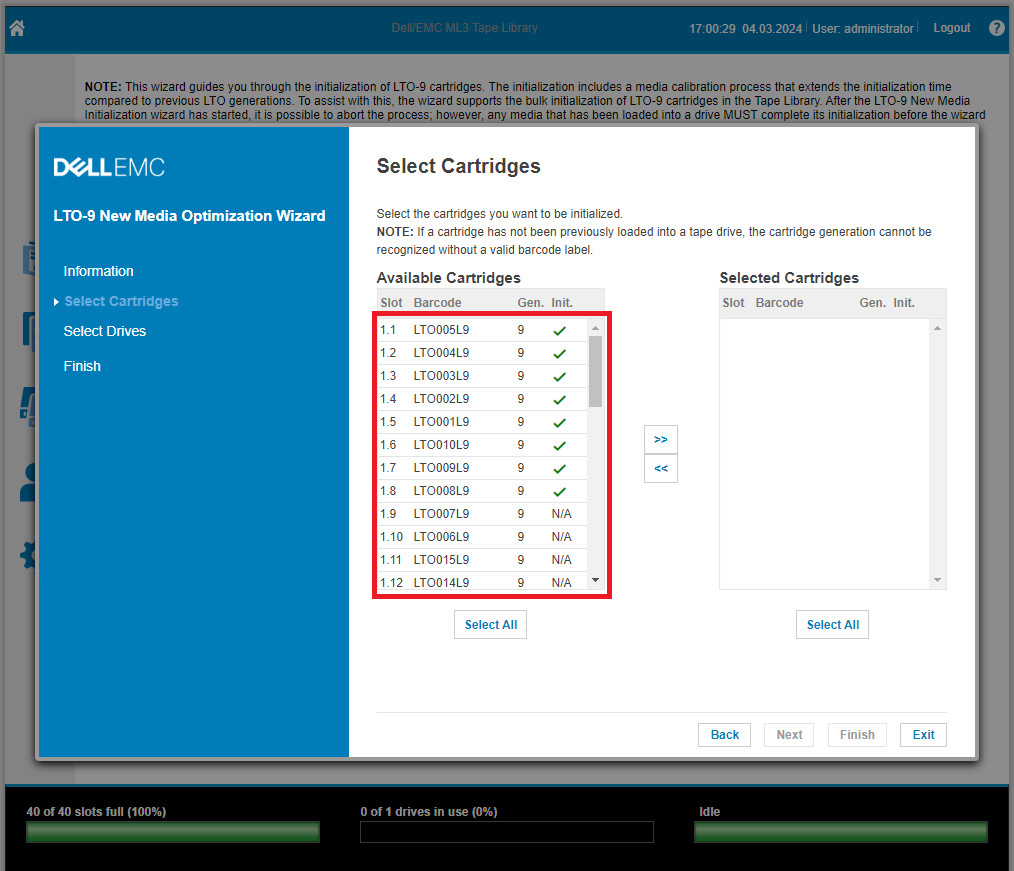The width and height of the screenshot is (1014, 871).
Task: Open the help question mark icon
Action: pos(997,28)
